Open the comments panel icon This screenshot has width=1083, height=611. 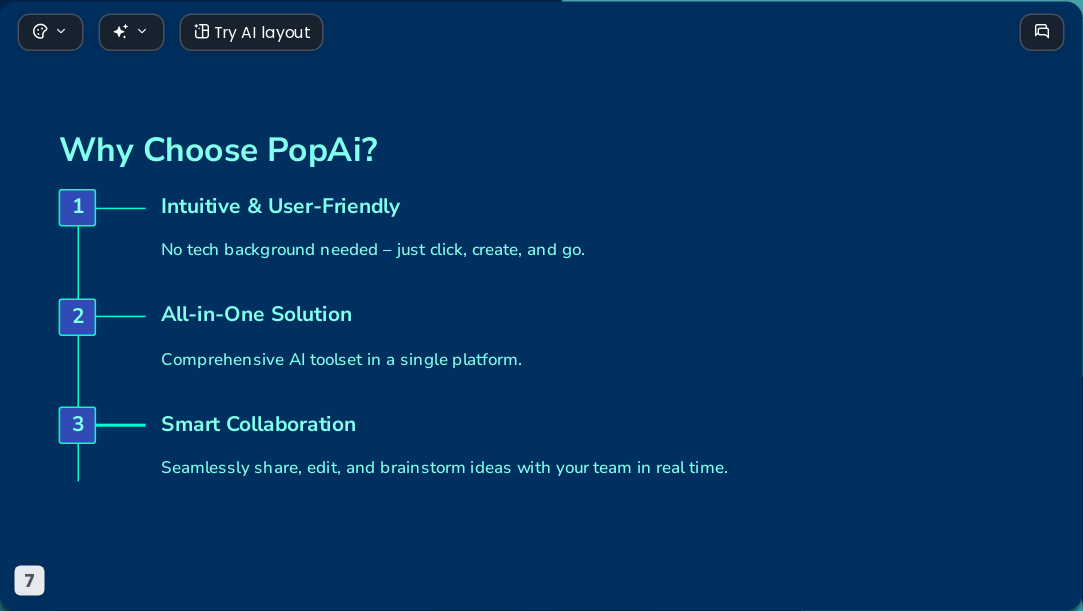[x=1042, y=32]
